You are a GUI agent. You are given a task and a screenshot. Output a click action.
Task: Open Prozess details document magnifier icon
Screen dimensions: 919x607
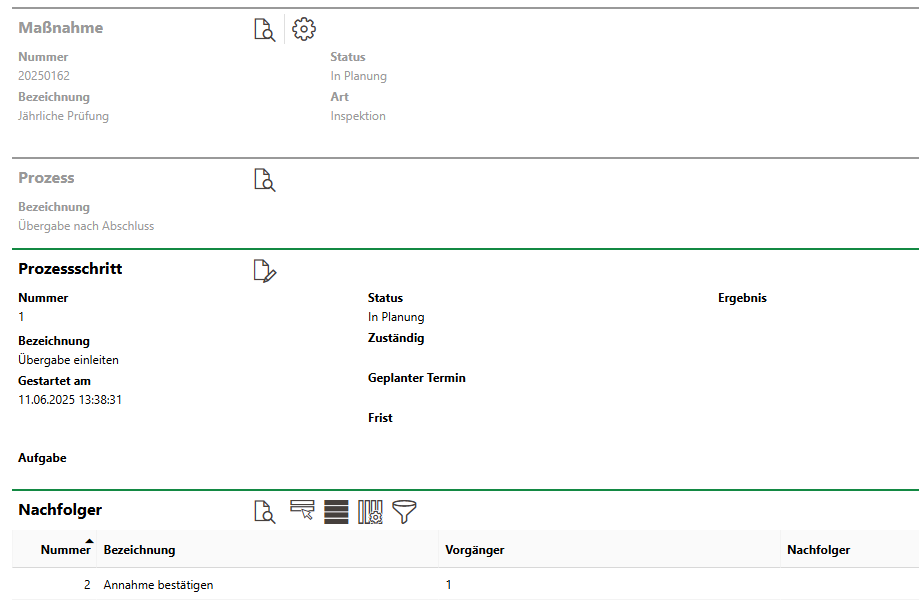[x=264, y=180]
